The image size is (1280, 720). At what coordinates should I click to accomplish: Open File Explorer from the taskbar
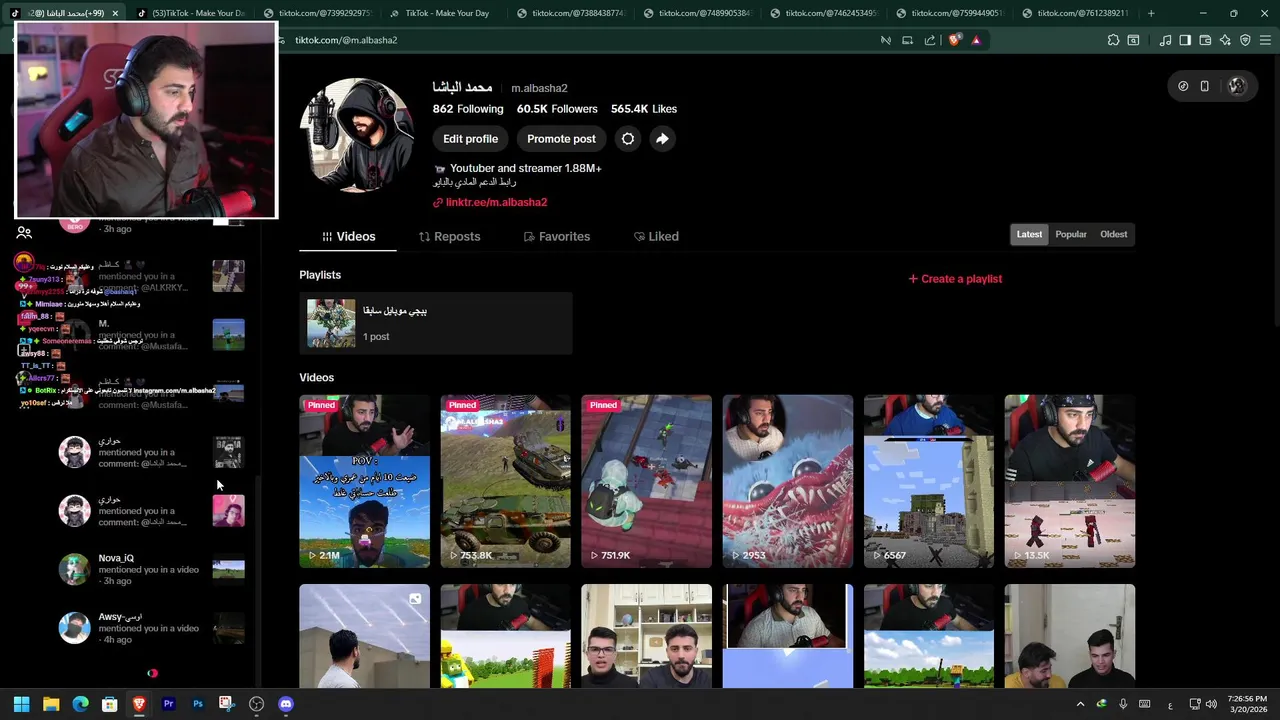point(51,704)
